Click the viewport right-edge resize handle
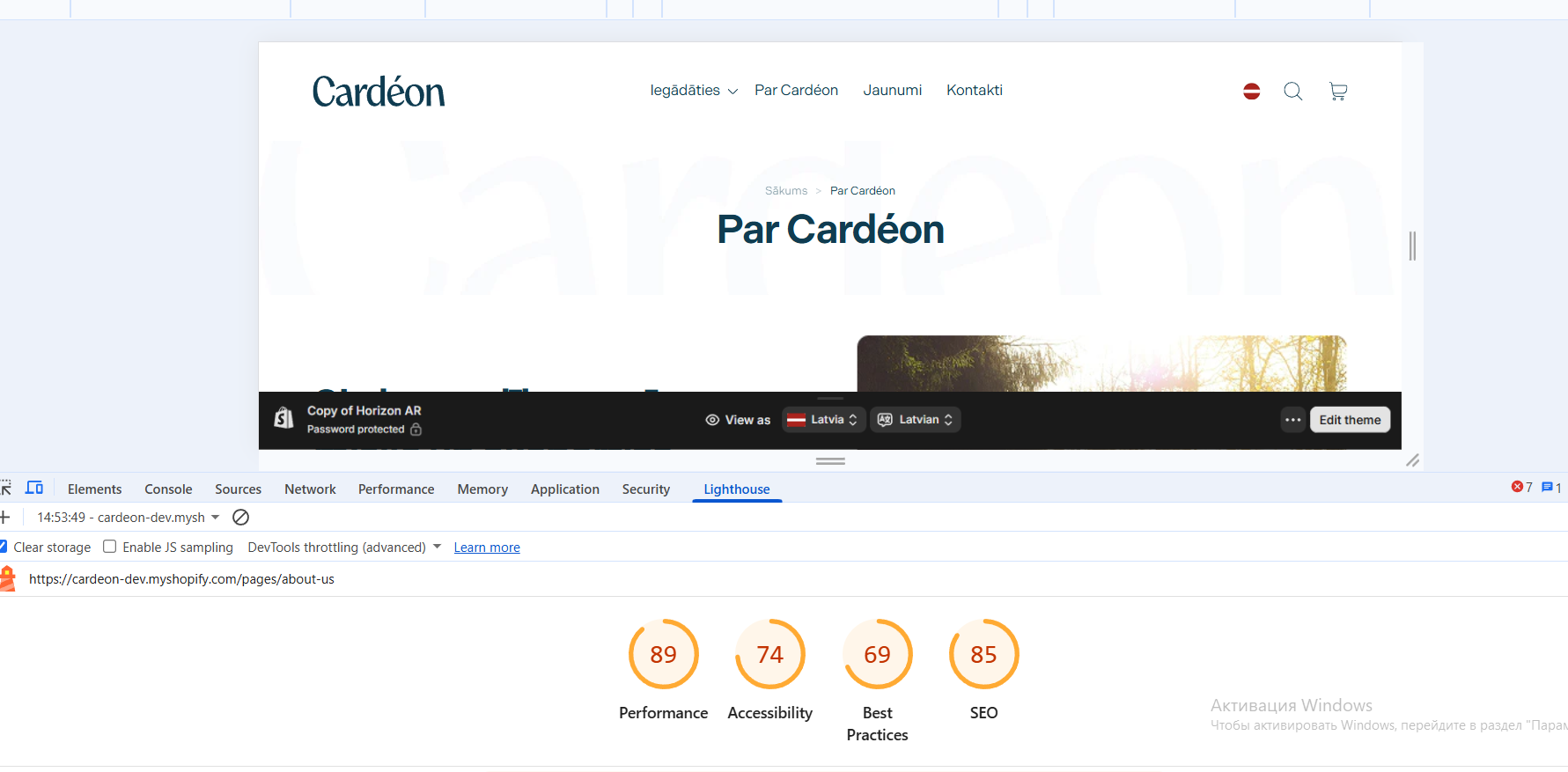This screenshot has height=772, width=1568. (1412, 246)
